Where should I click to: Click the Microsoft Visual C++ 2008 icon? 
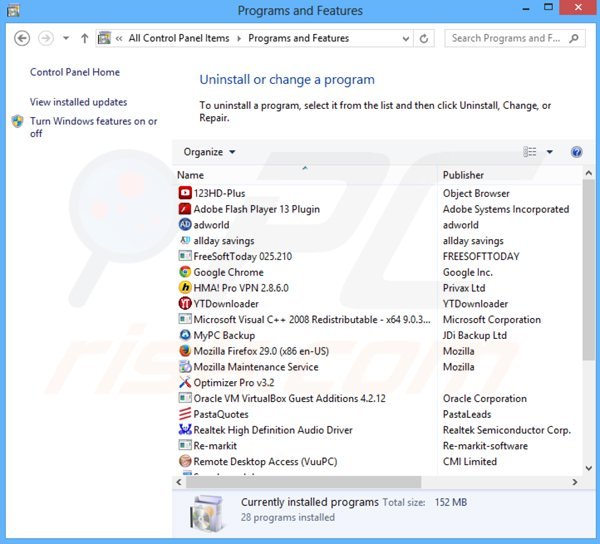pyautogui.click(x=185, y=319)
